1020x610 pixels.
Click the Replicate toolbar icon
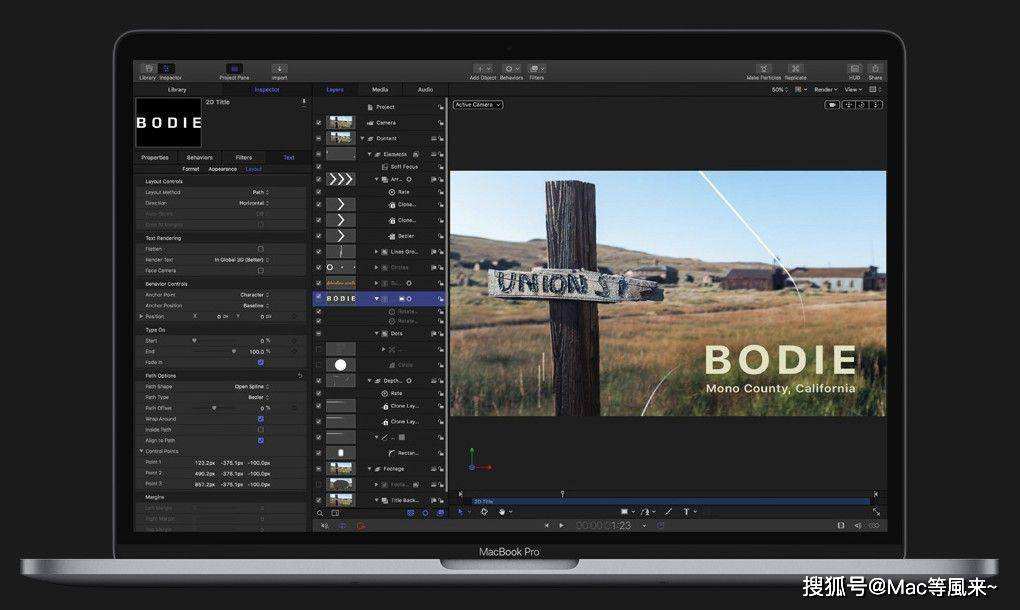795,69
